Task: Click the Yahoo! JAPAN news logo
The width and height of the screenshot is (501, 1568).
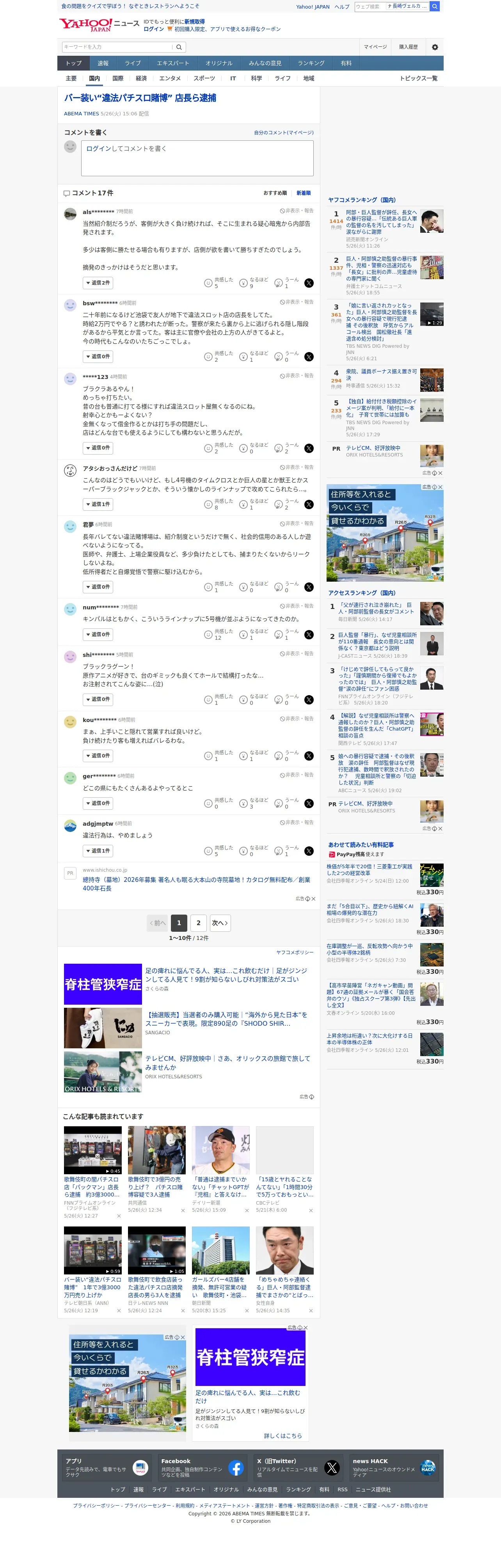Action: (x=99, y=24)
